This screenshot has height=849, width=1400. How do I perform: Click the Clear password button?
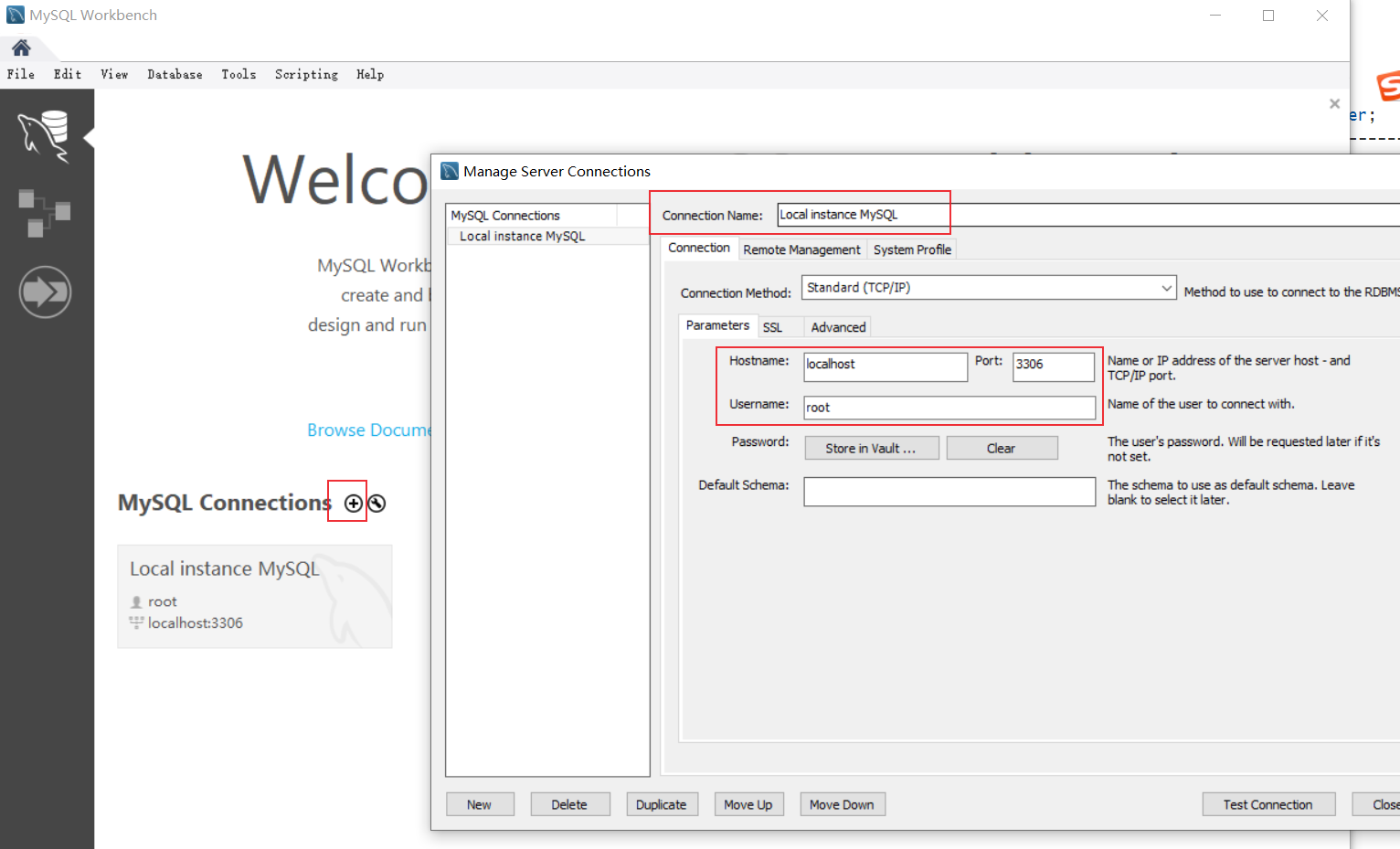(x=1002, y=448)
